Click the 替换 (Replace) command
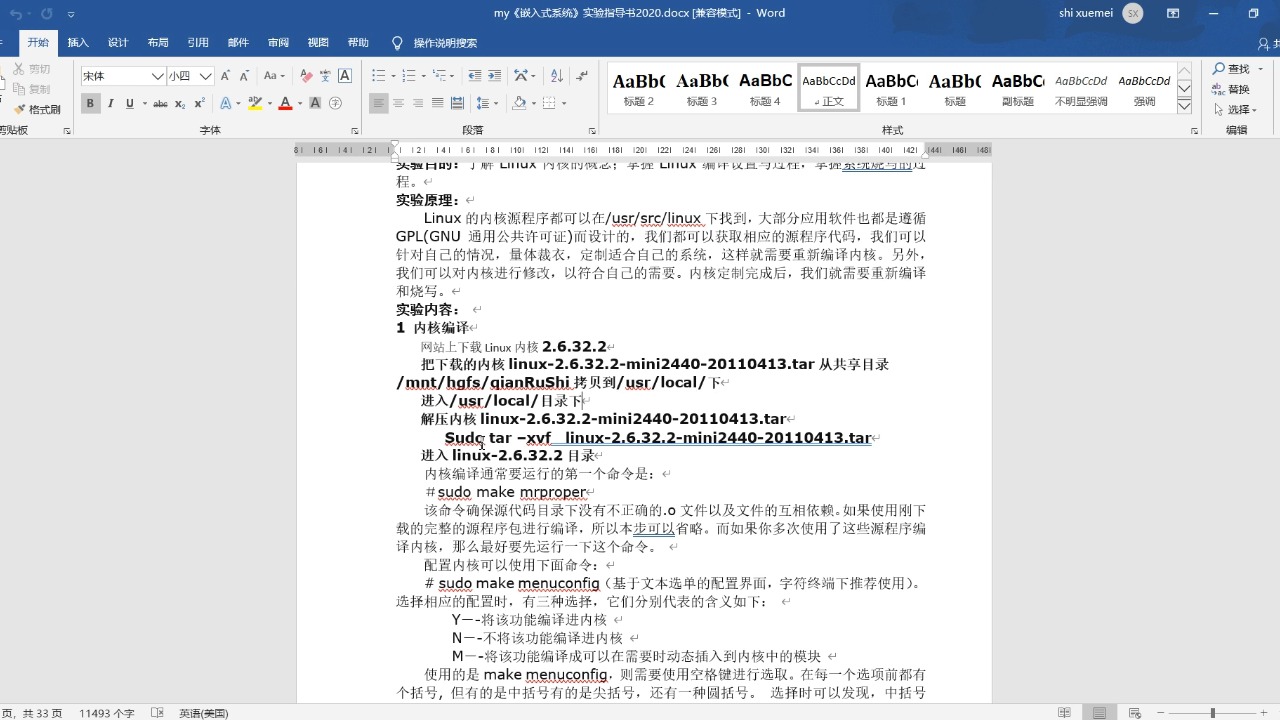The height and width of the screenshot is (720, 1280). point(1238,89)
